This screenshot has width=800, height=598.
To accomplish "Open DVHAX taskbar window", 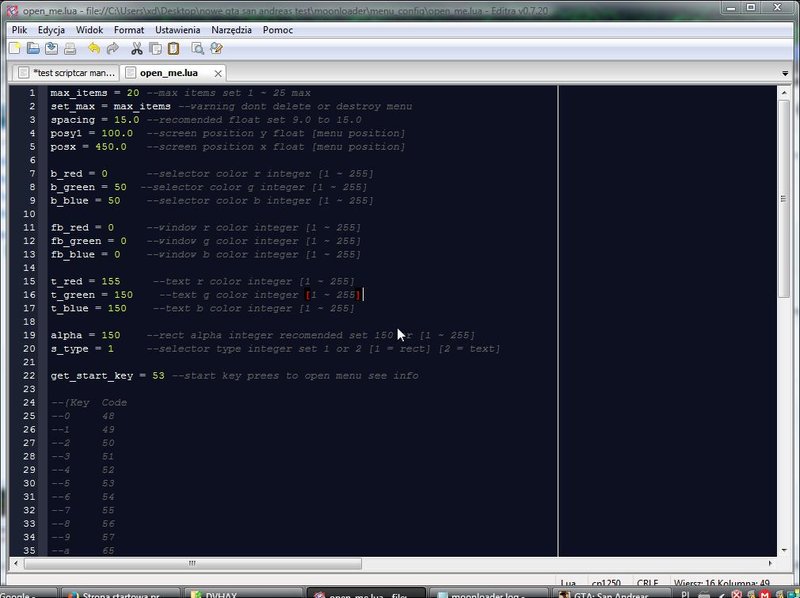I will (x=242, y=594).
